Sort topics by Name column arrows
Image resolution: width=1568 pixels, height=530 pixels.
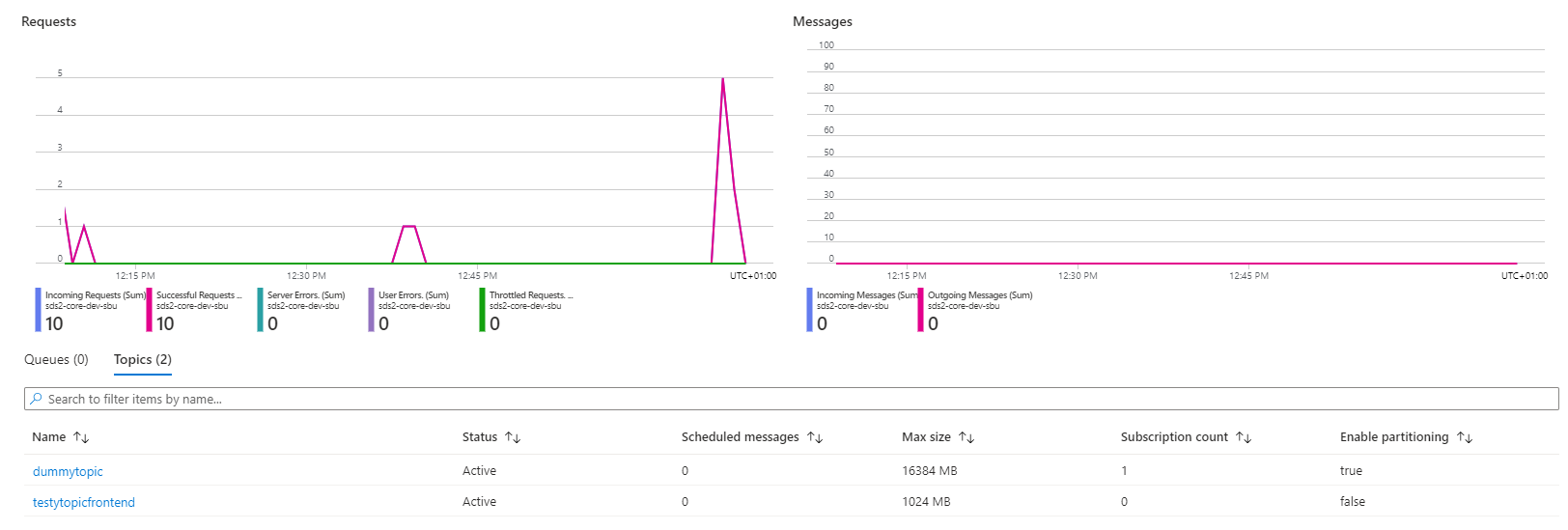[81, 437]
